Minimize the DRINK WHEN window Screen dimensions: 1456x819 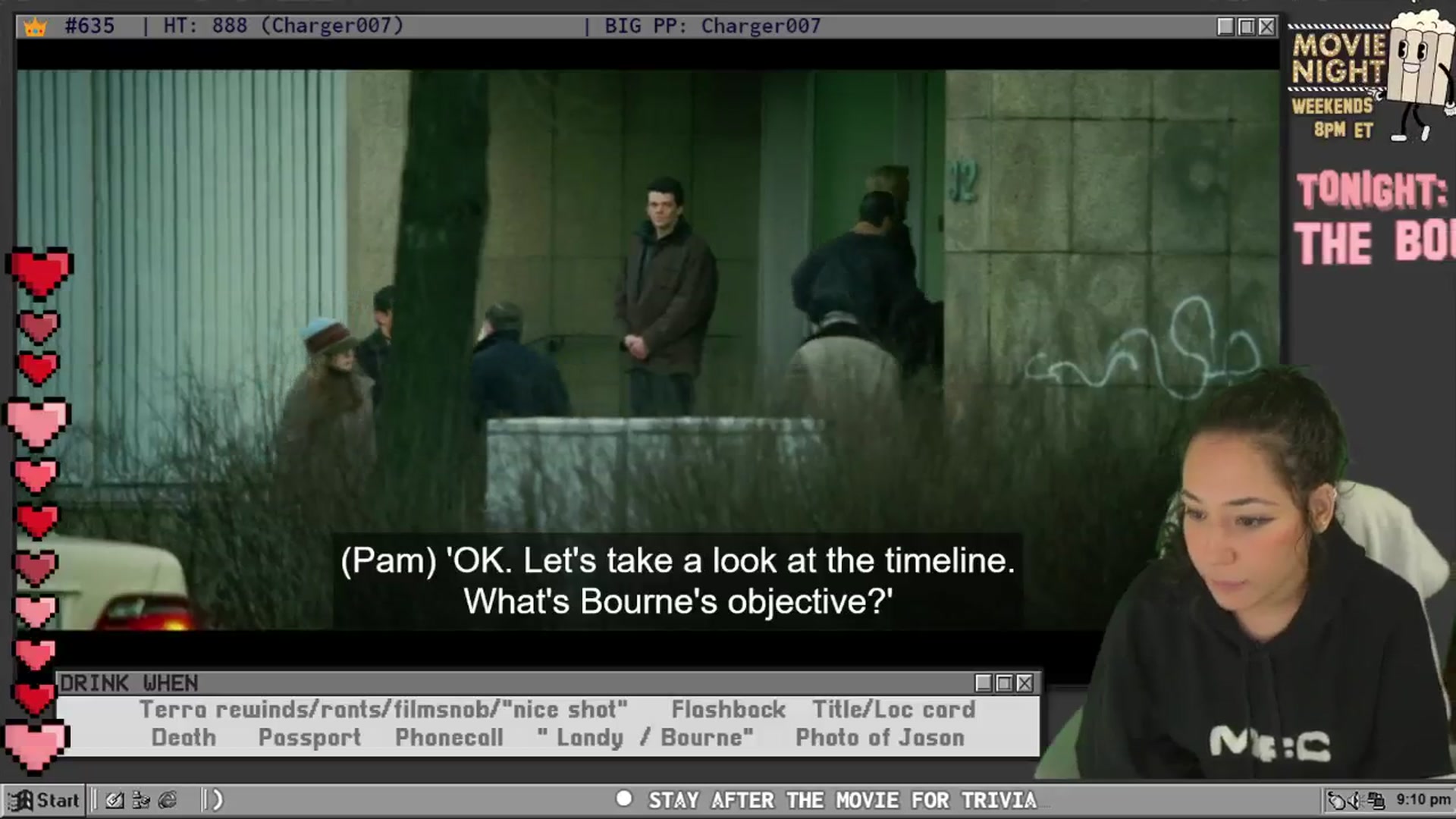point(984,683)
